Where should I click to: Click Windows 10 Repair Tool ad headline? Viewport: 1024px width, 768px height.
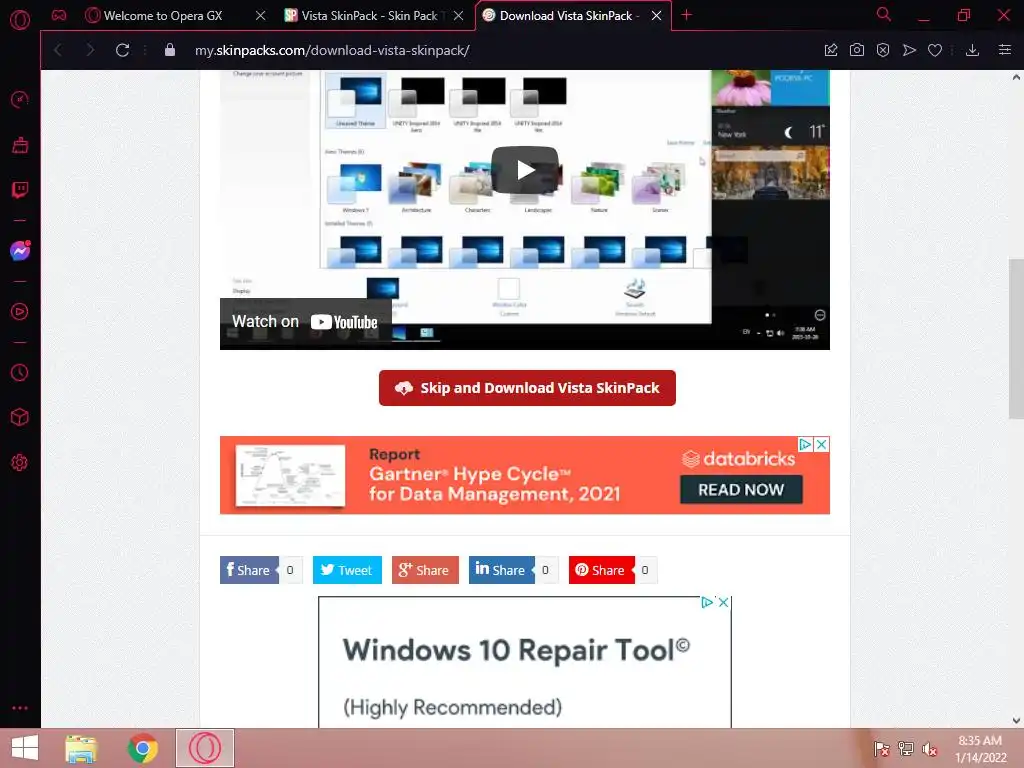click(x=516, y=650)
